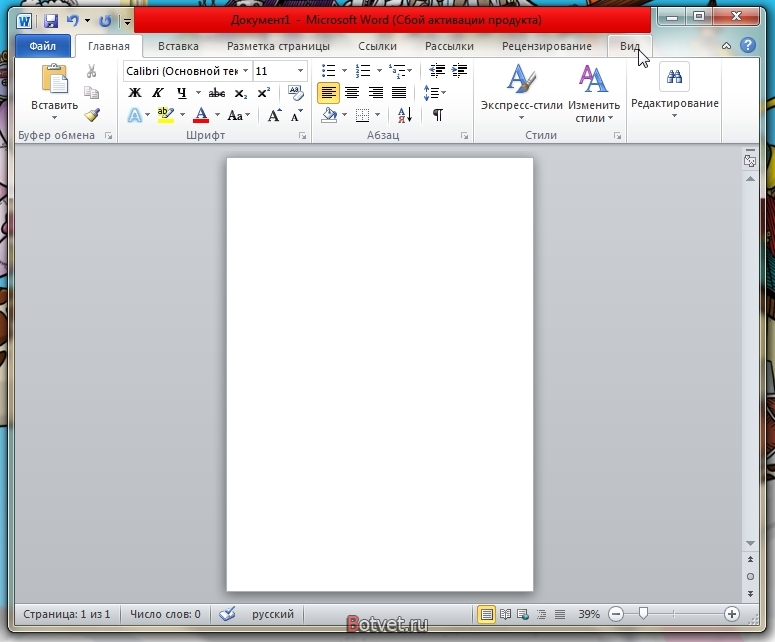Screen dimensions: 775x642
Task: Open Шрифт dialog launcher
Action: (x=302, y=136)
